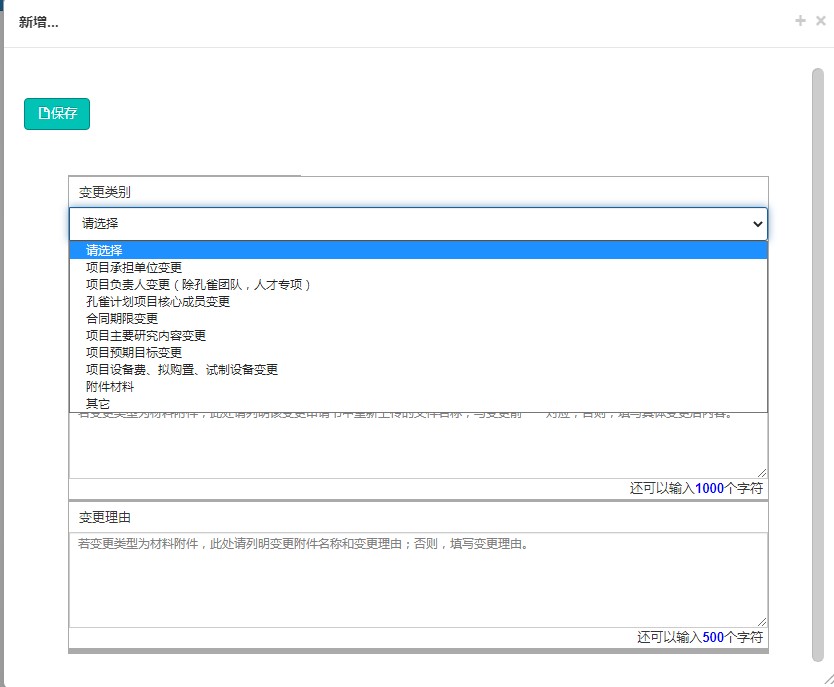Screen dimensions: 834x687
Task: Choose 项目承担单位变更 from the list
Action: coord(134,267)
